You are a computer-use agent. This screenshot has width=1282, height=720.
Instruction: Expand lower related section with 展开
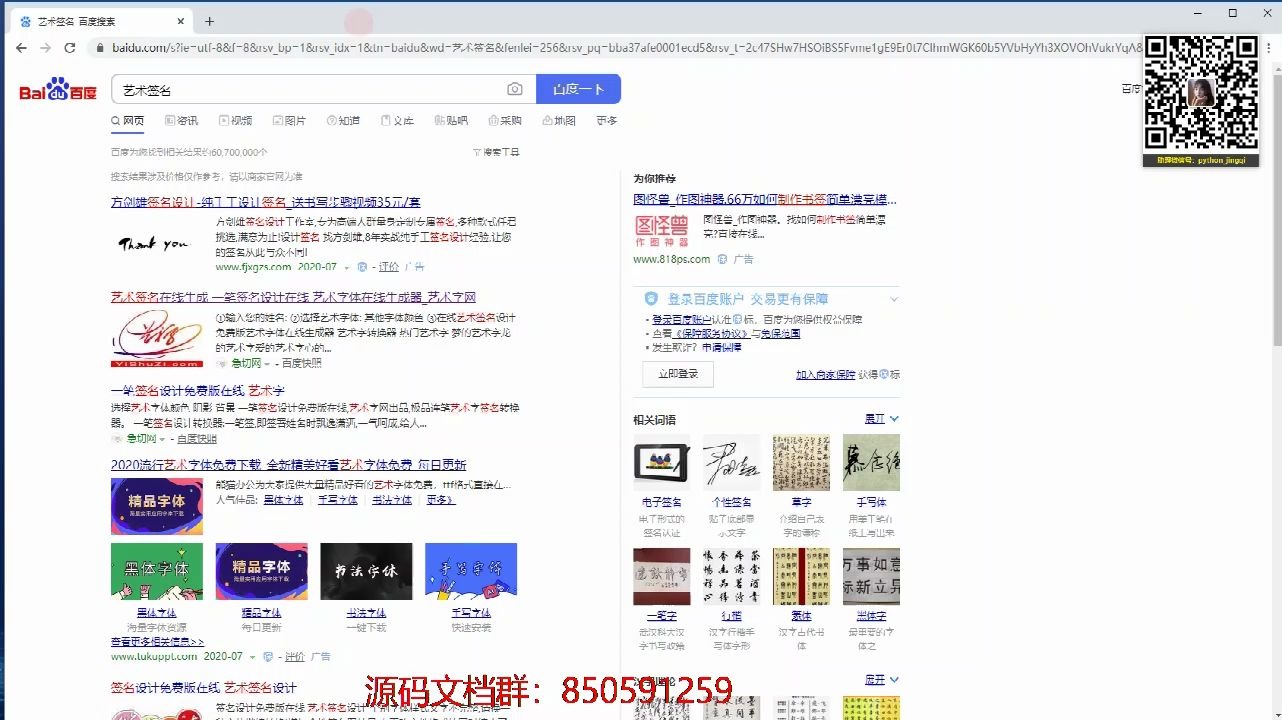(x=882, y=680)
